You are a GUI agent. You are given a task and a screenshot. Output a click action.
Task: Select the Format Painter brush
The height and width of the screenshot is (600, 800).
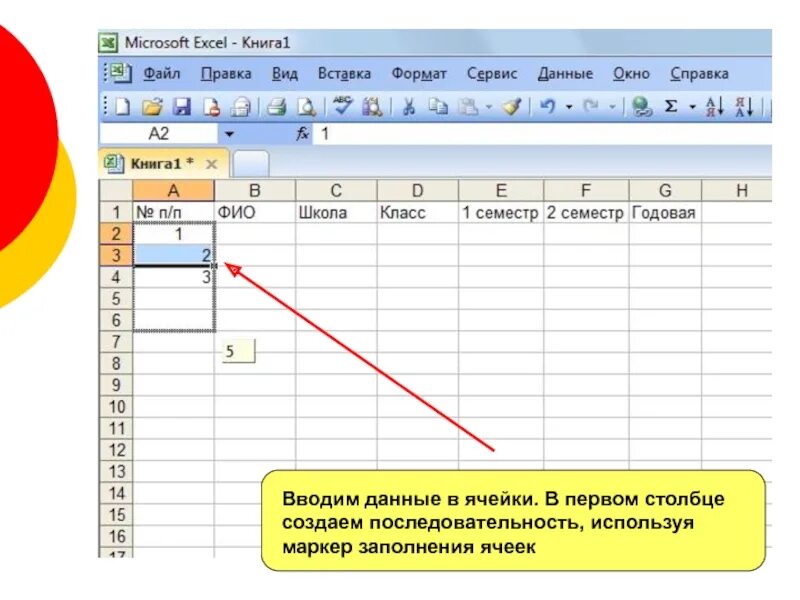tap(511, 107)
